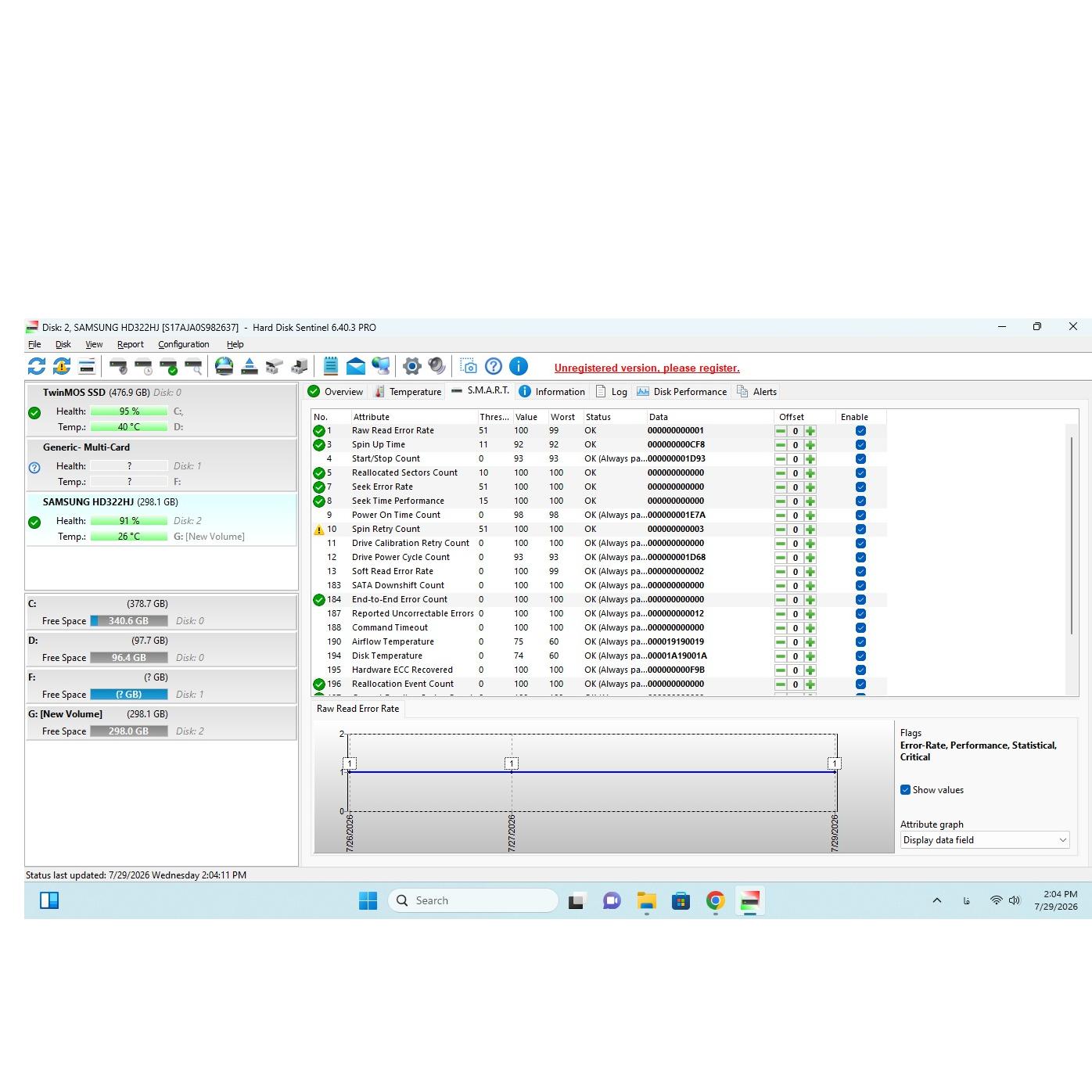The image size is (1092, 1092).
Task: Open the Disk menu
Action: 63,344
